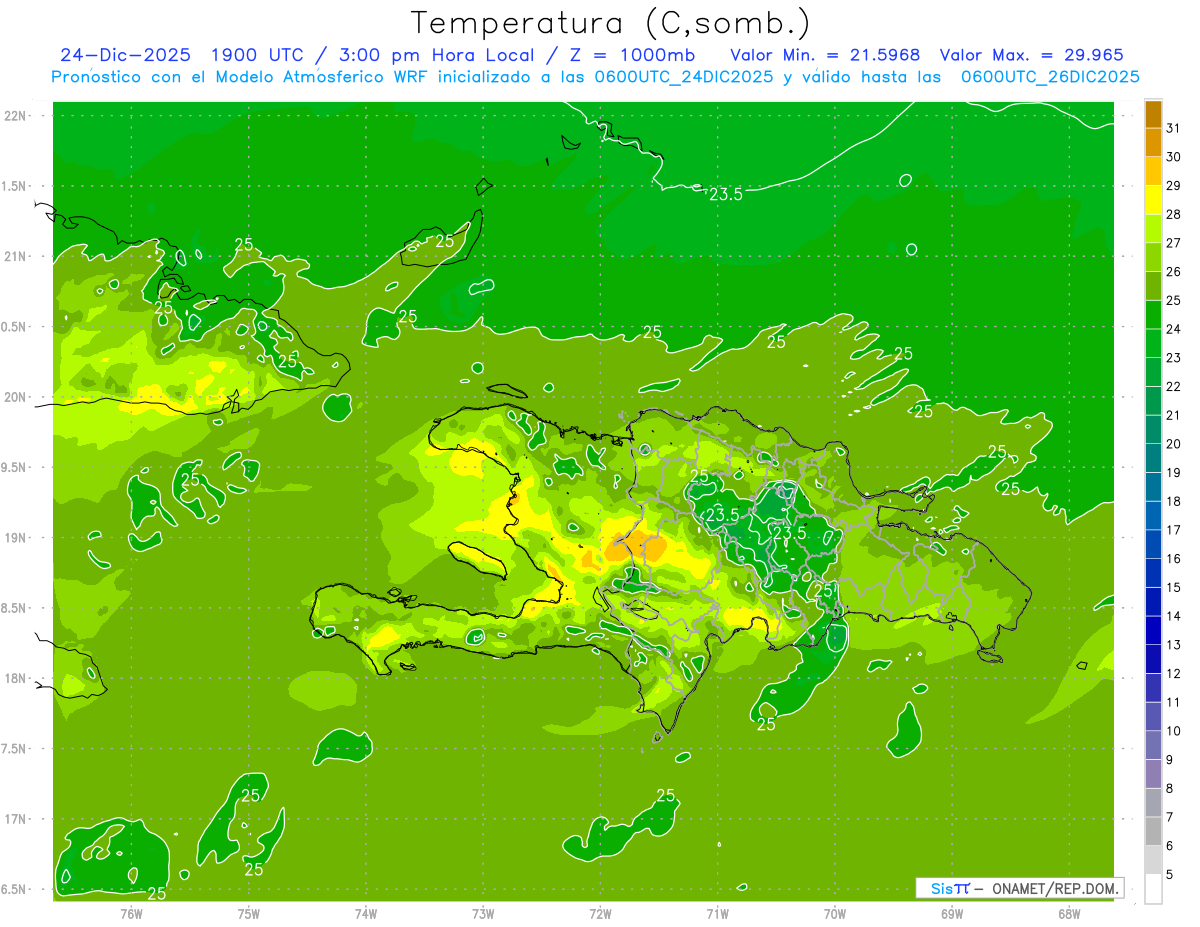Click the "5" color scale label

coord(1170,875)
